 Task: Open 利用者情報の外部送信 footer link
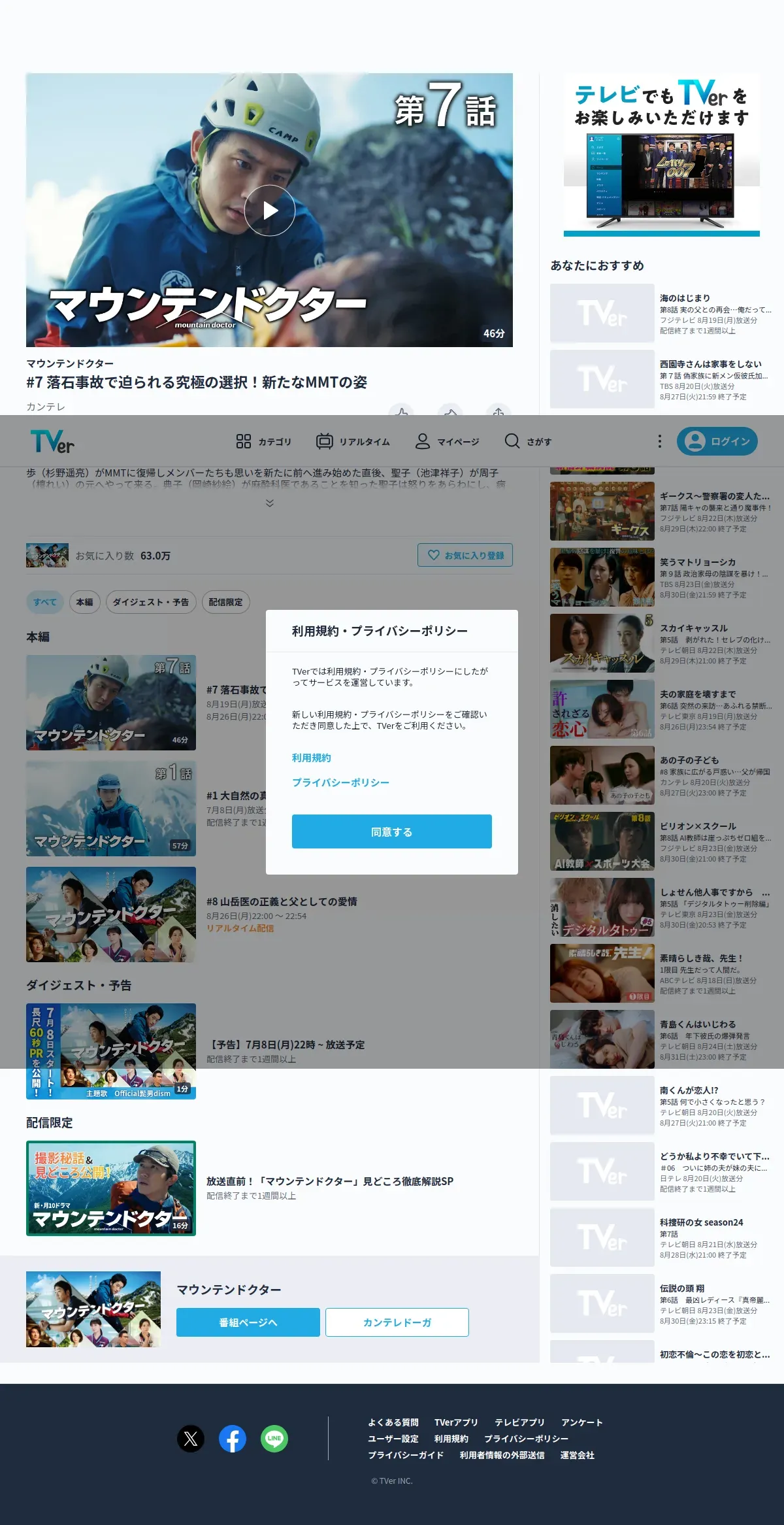502,1455
